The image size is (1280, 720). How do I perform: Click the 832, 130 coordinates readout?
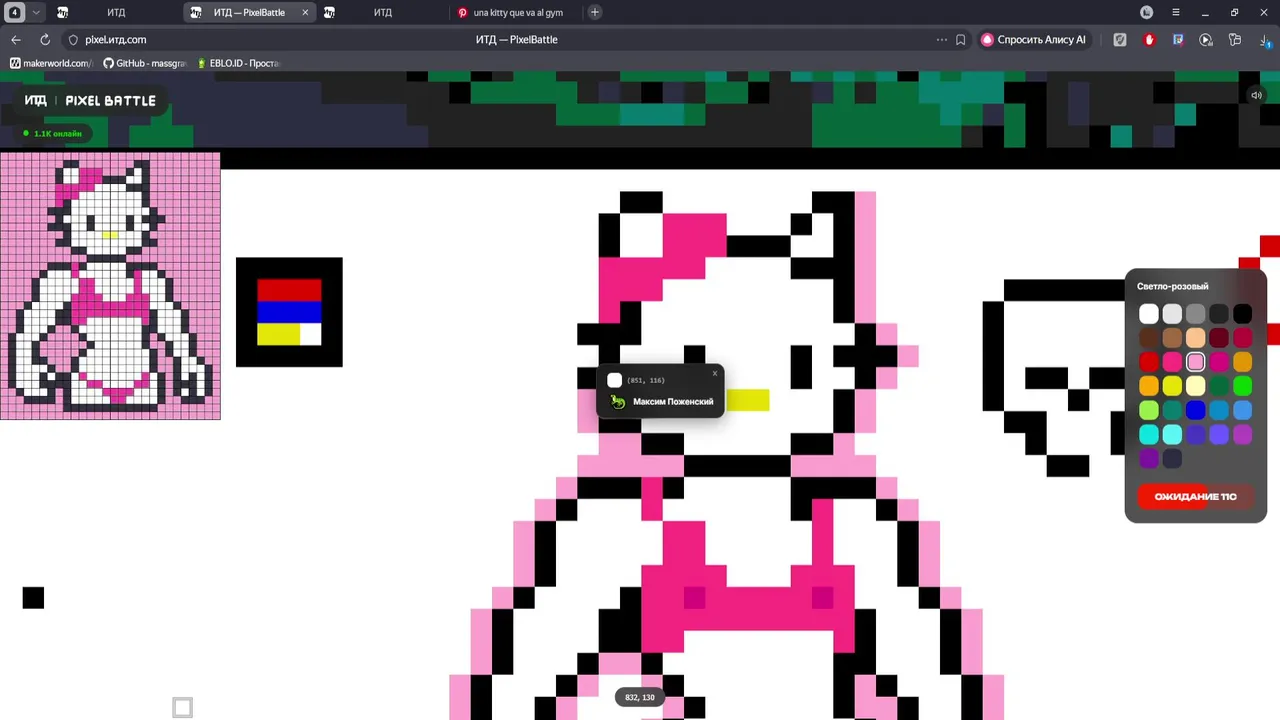[x=640, y=697]
